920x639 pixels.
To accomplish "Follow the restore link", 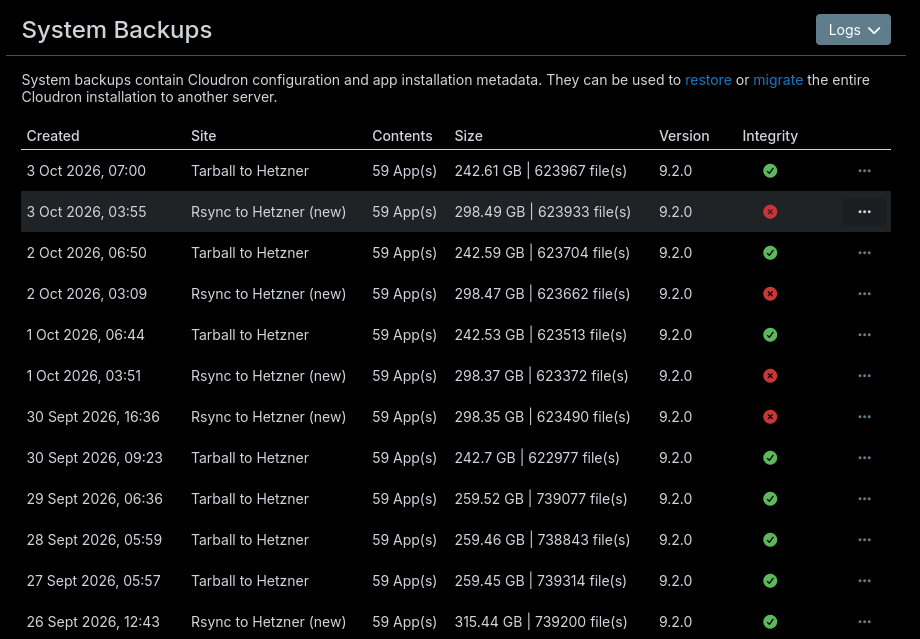I will click(708, 80).
